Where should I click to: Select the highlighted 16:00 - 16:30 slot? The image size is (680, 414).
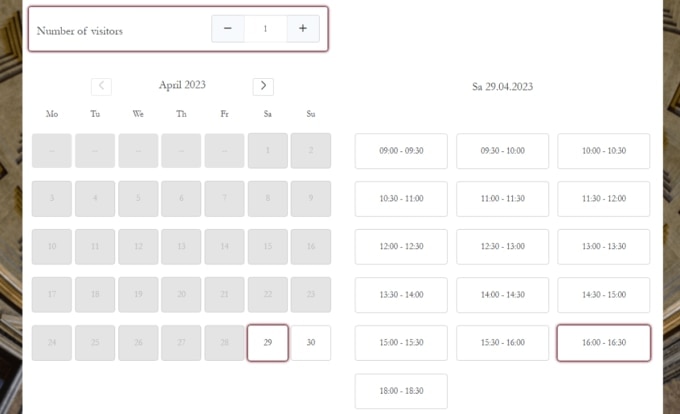click(x=604, y=343)
